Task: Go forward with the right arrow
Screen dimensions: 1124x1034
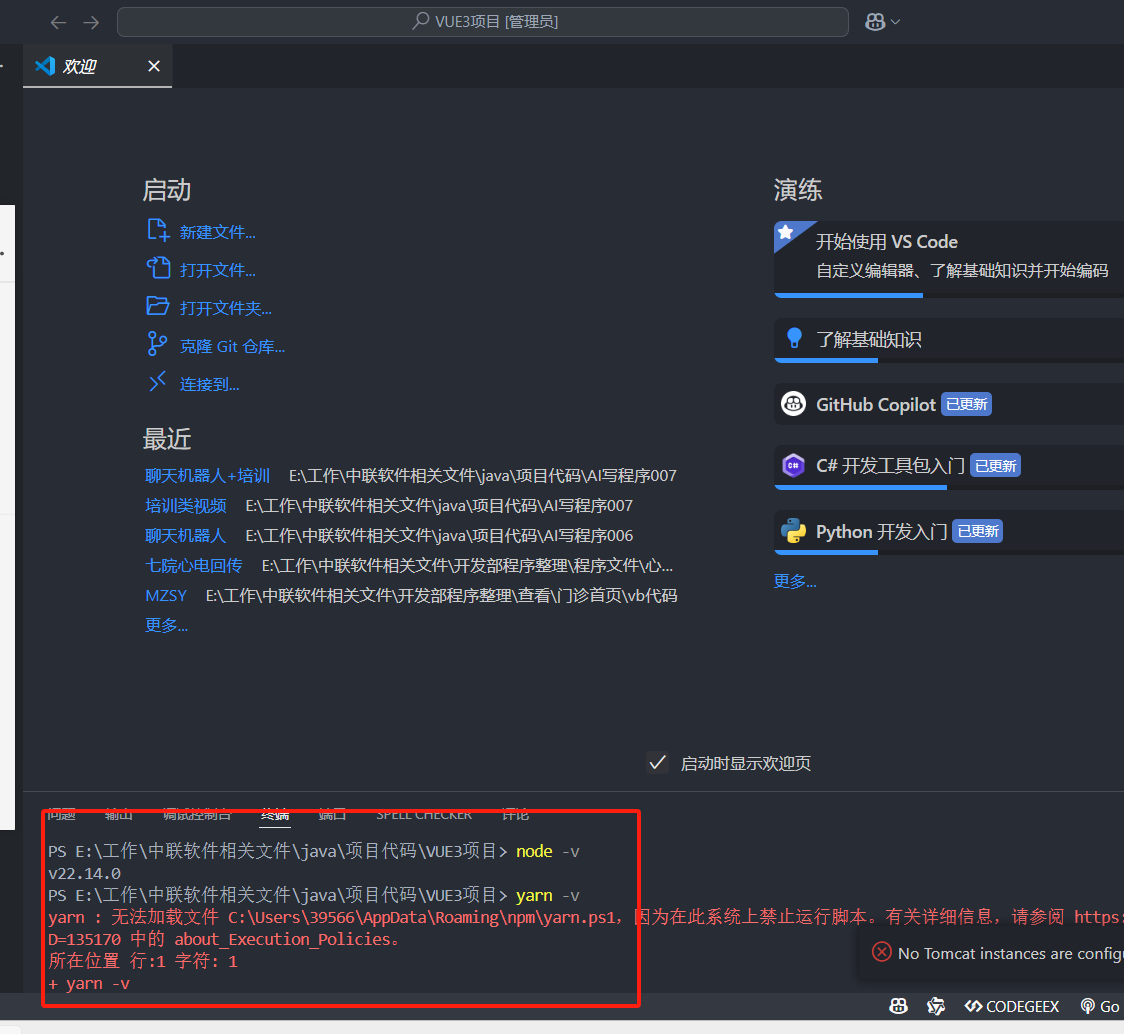Action: tap(91, 22)
